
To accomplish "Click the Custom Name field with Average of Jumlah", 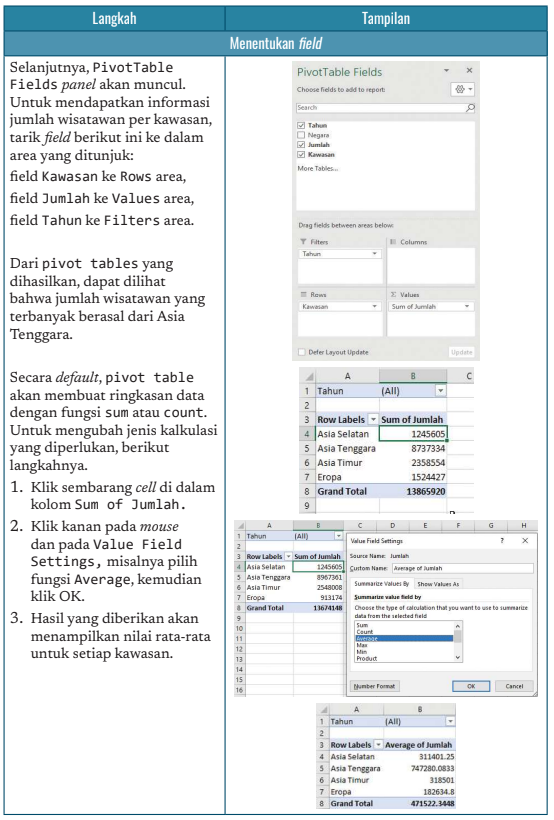I will [x=463, y=568].
